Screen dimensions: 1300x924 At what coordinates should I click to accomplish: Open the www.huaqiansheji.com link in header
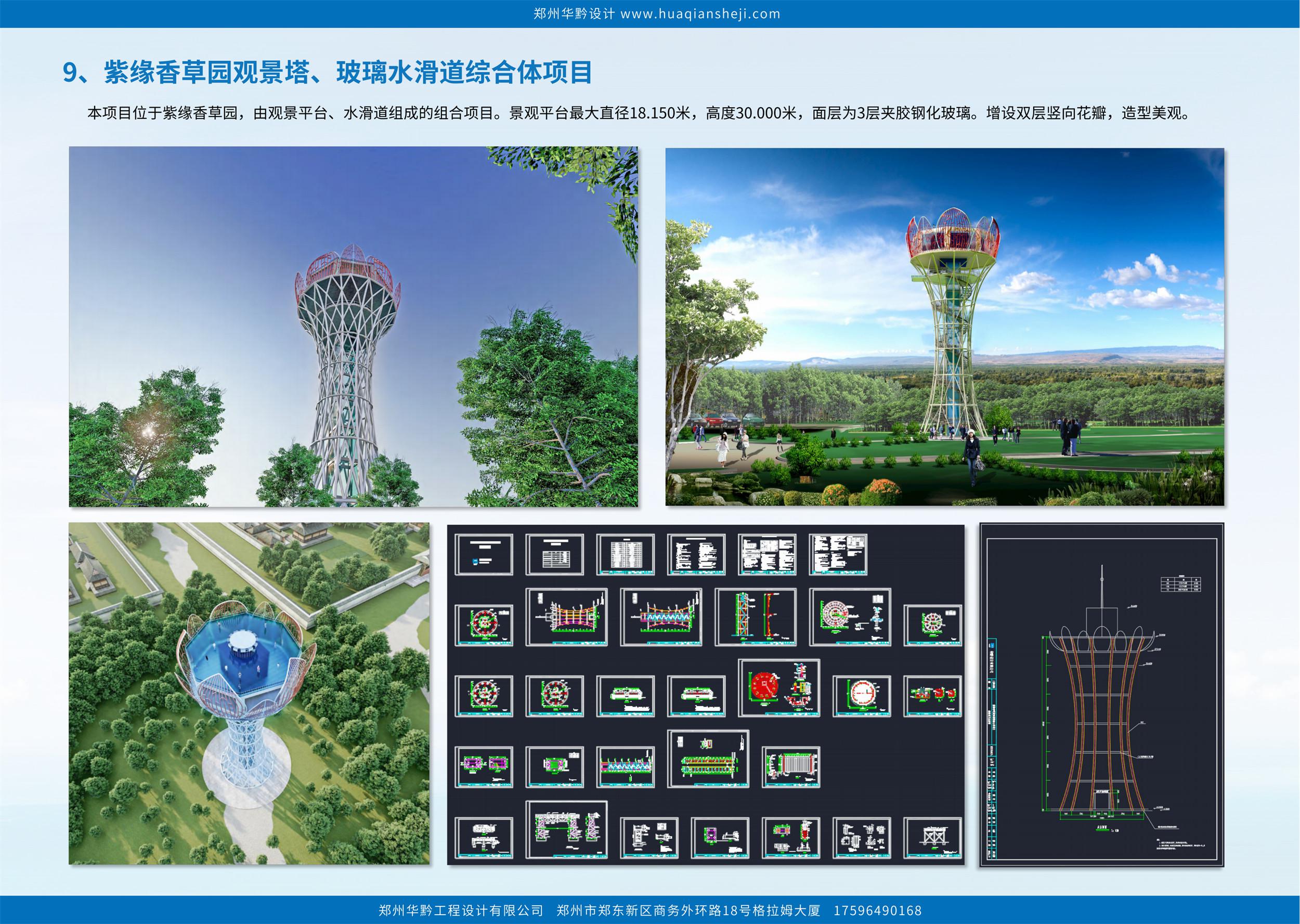pyautogui.click(x=700, y=14)
